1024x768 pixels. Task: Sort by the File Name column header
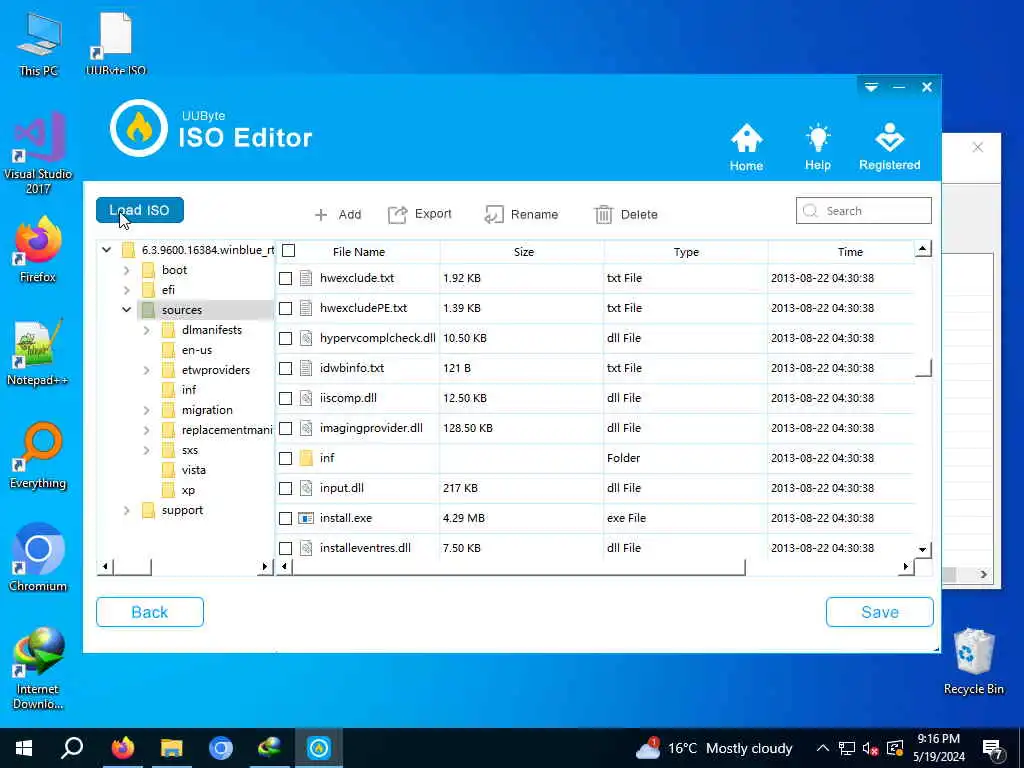pos(359,252)
